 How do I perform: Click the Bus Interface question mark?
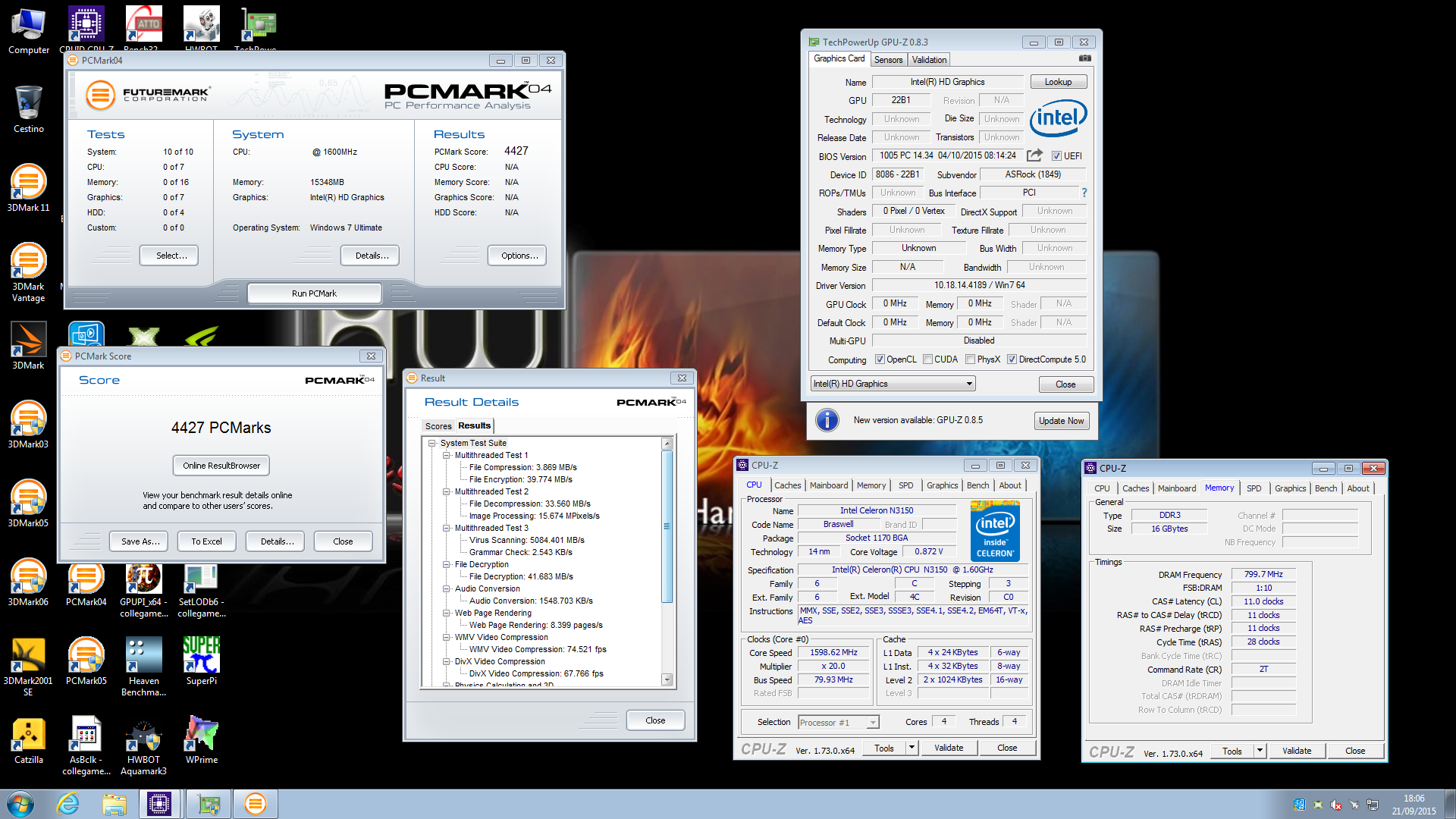(1084, 193)
